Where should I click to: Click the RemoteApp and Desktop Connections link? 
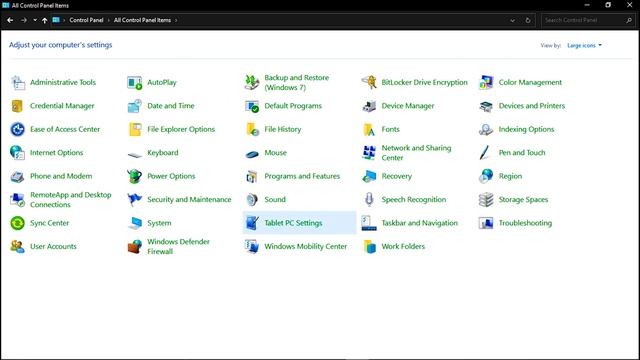pos(71,200)
